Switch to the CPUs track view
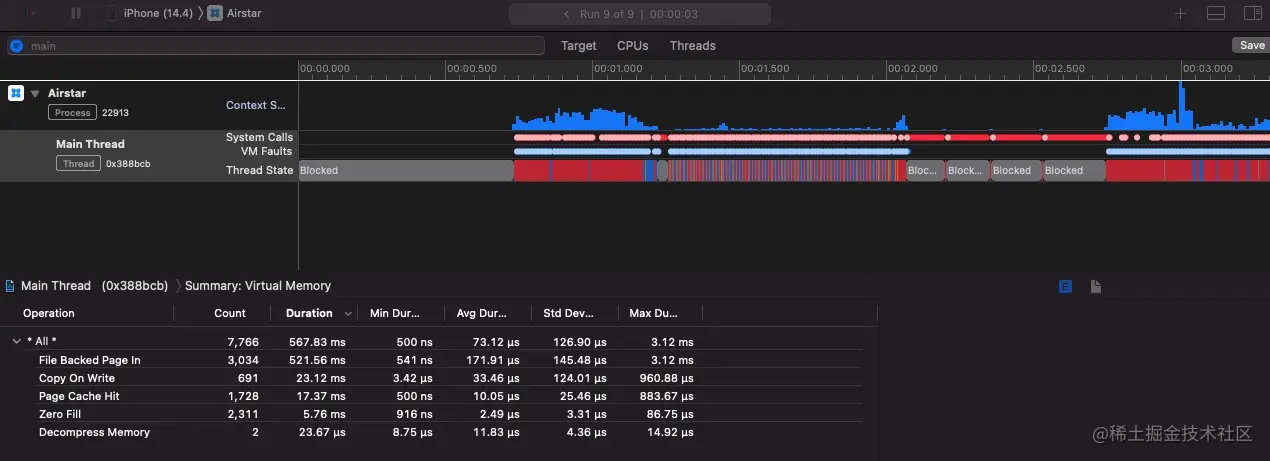This screenshot has width=1270, height=461. click(x=632, y=46)
